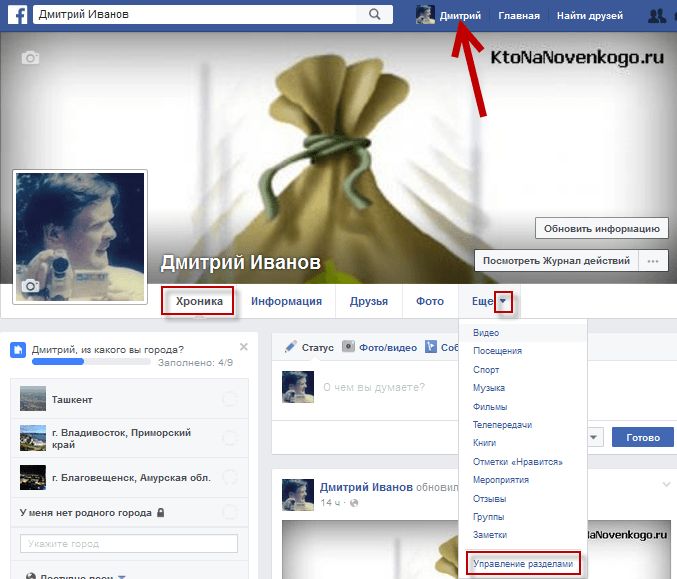Click the cover photo camera icon
Viewport: 677px width, 579px height.
[30, 57]
